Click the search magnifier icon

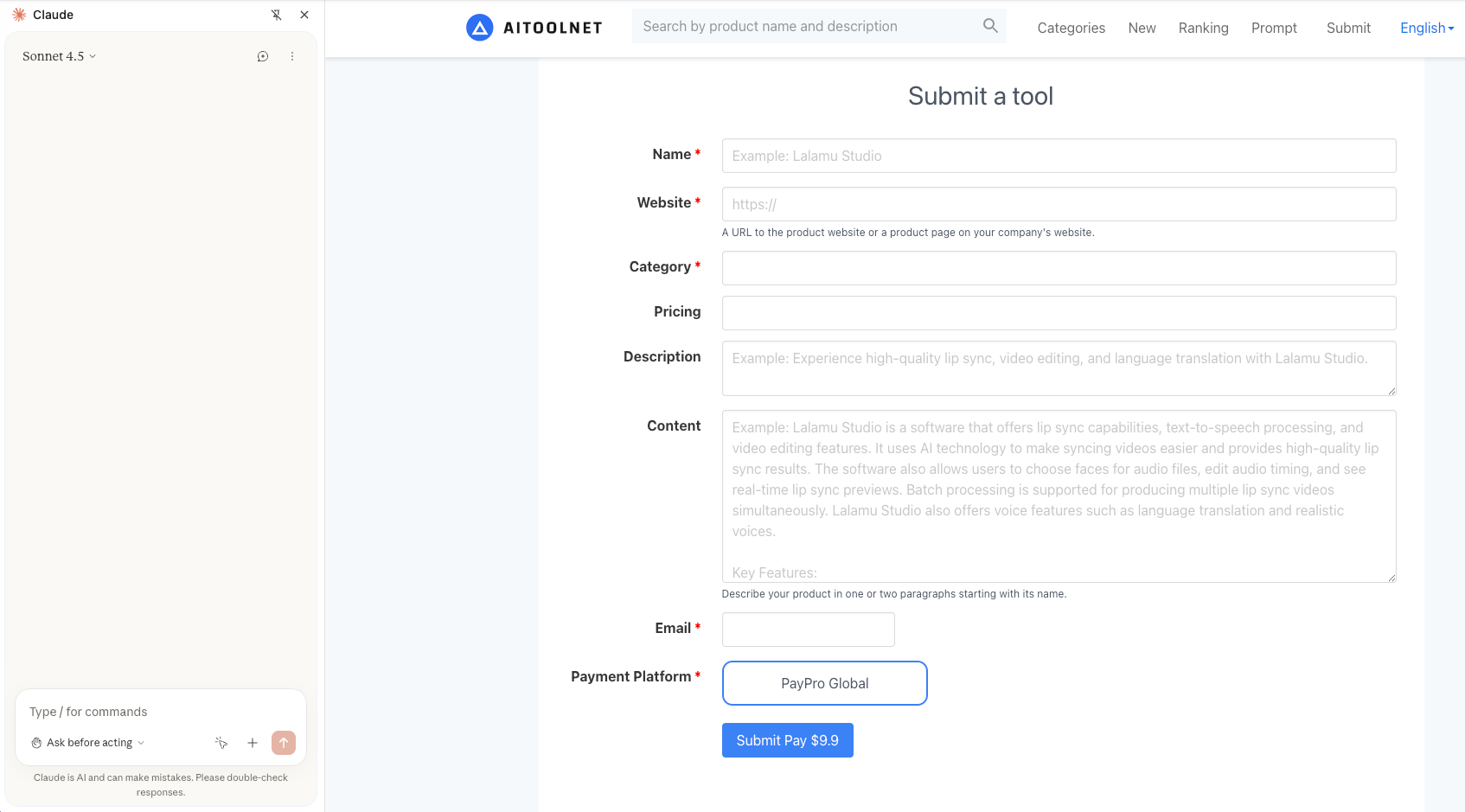[x=990, y=26]
